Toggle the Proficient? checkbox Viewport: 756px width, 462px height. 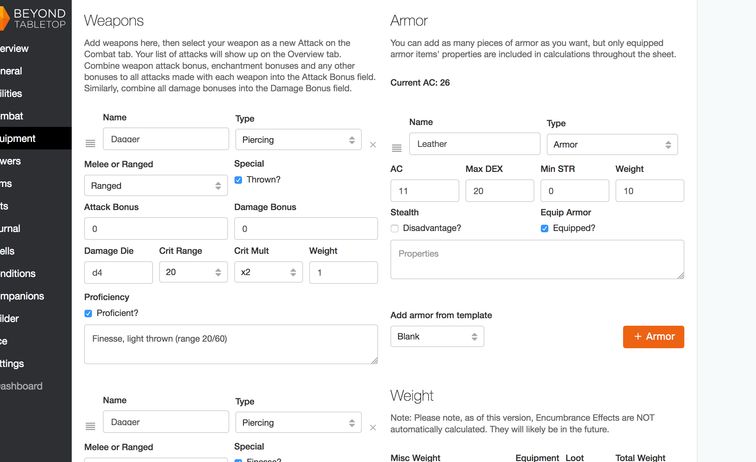click(x=89, y=313)
